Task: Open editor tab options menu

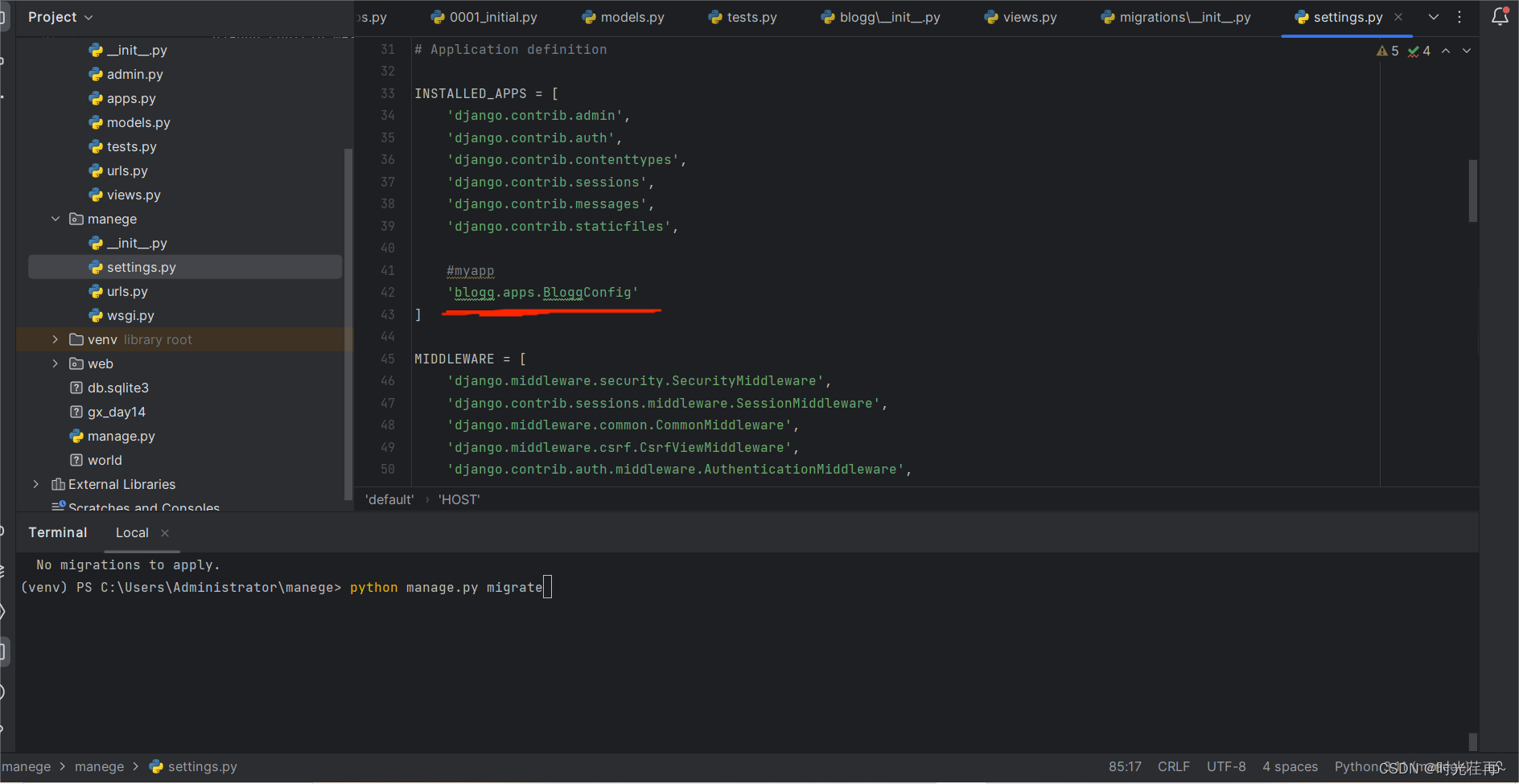Action: pyautogui.click(x=1459, y=17)
